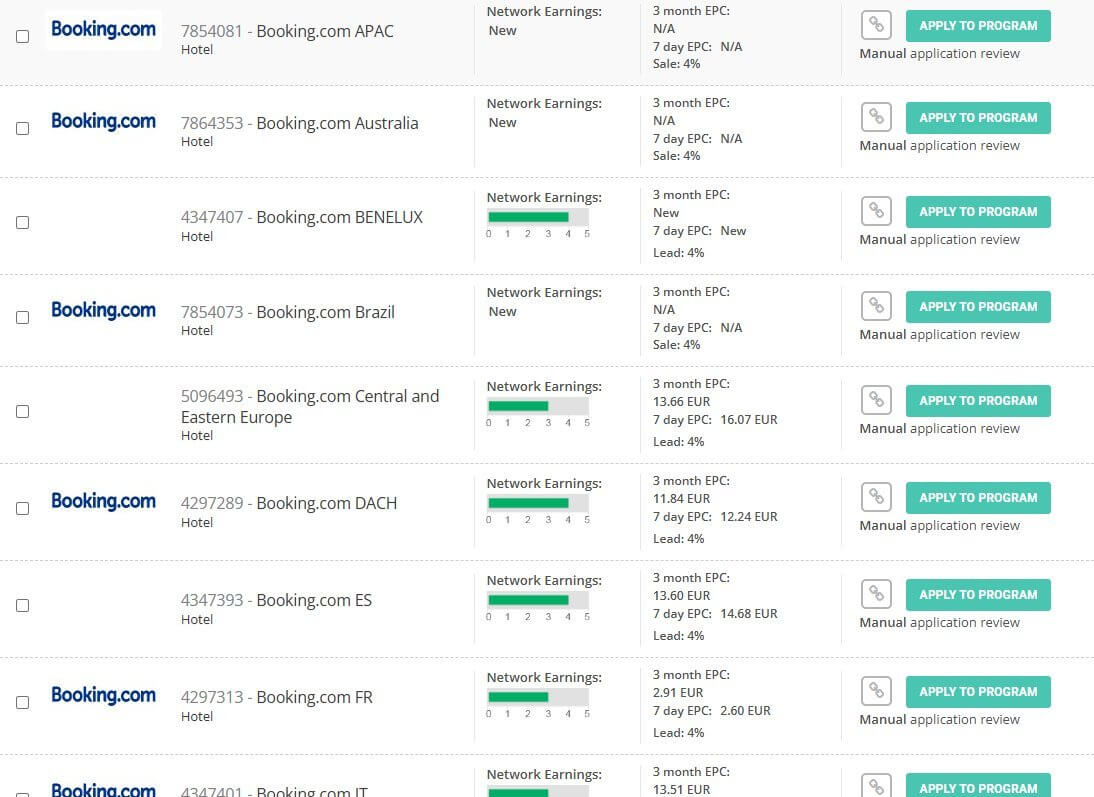Click link icon for Booking.com FR
Viewport: 1094px width, 797px height.
click(x=876, y=691)
